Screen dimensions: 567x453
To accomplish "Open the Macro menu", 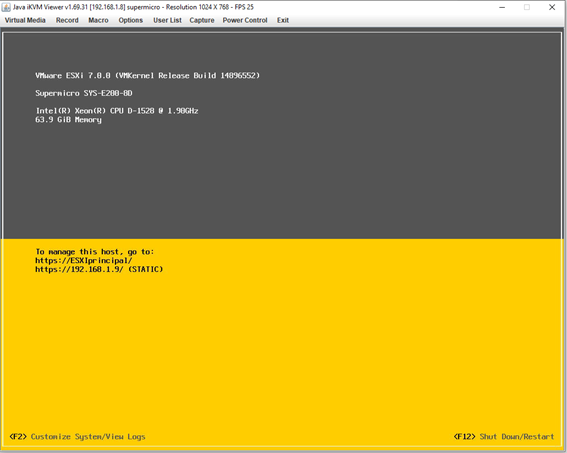I will (98, 20).
